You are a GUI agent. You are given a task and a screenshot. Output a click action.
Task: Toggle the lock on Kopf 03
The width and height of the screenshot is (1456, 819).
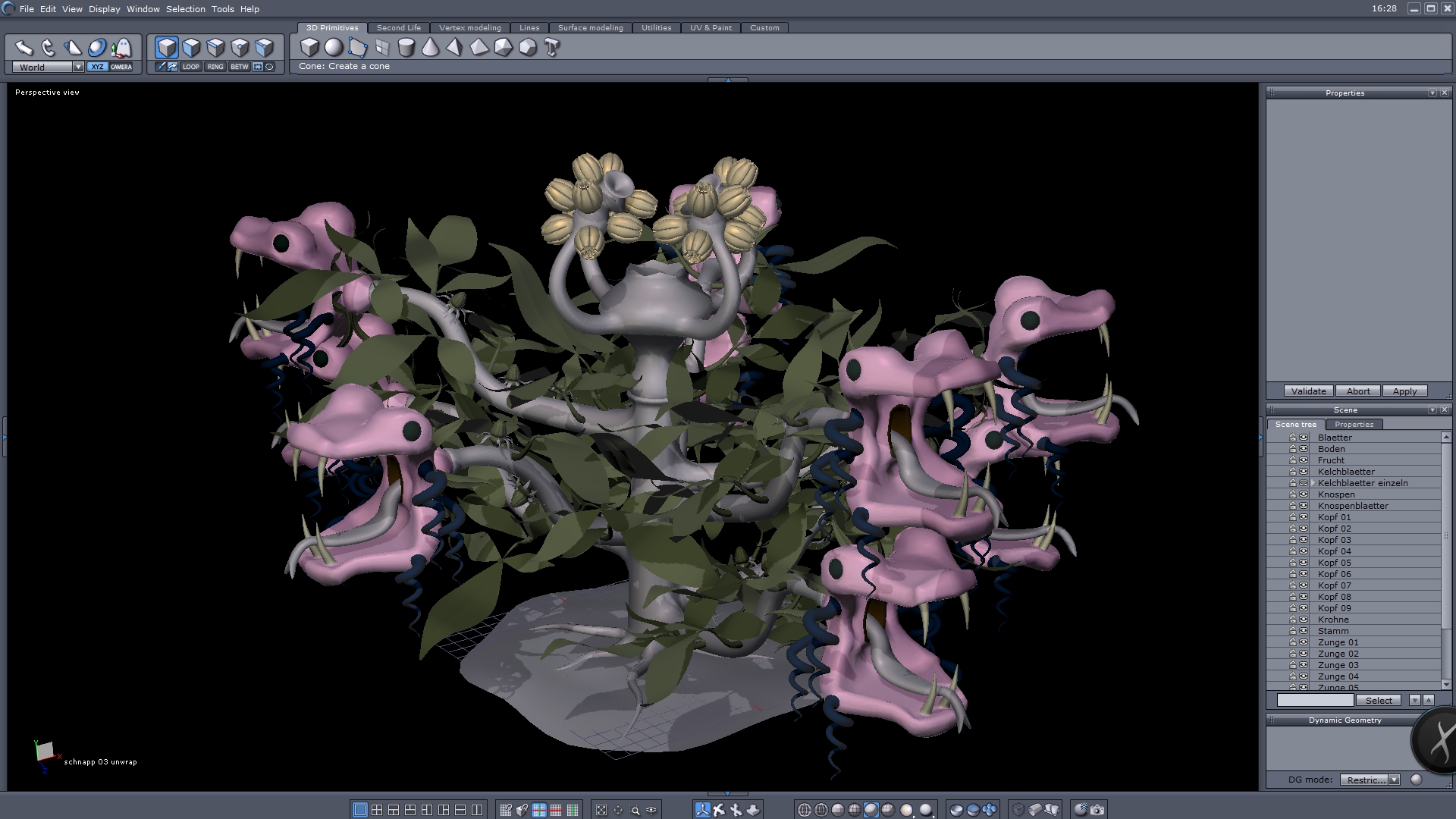coord(1293,540)
